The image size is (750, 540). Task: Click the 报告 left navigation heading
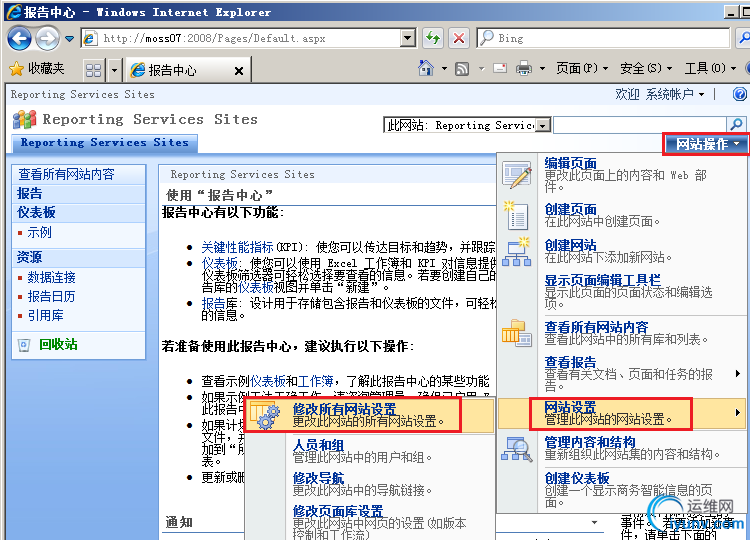pos(30,193)
